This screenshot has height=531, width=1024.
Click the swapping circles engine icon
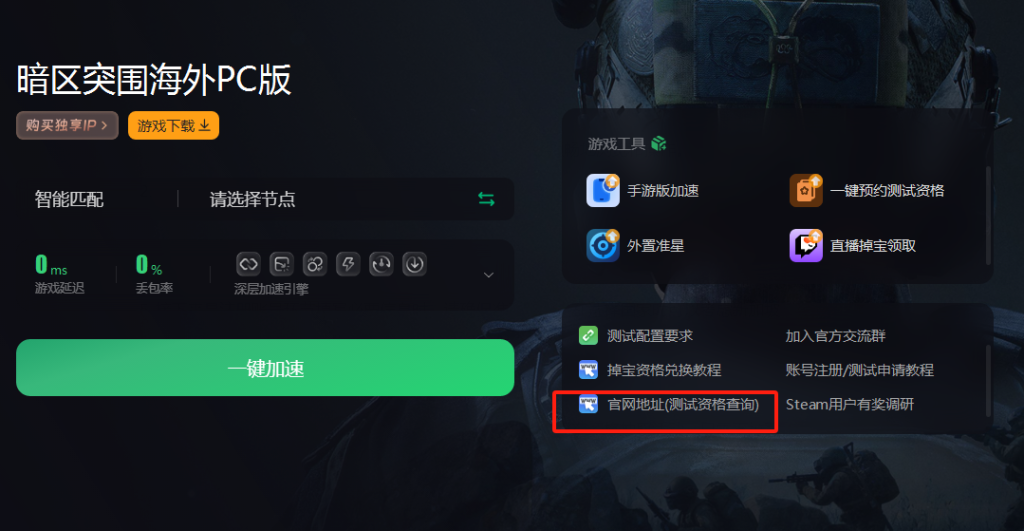(315, 264)
